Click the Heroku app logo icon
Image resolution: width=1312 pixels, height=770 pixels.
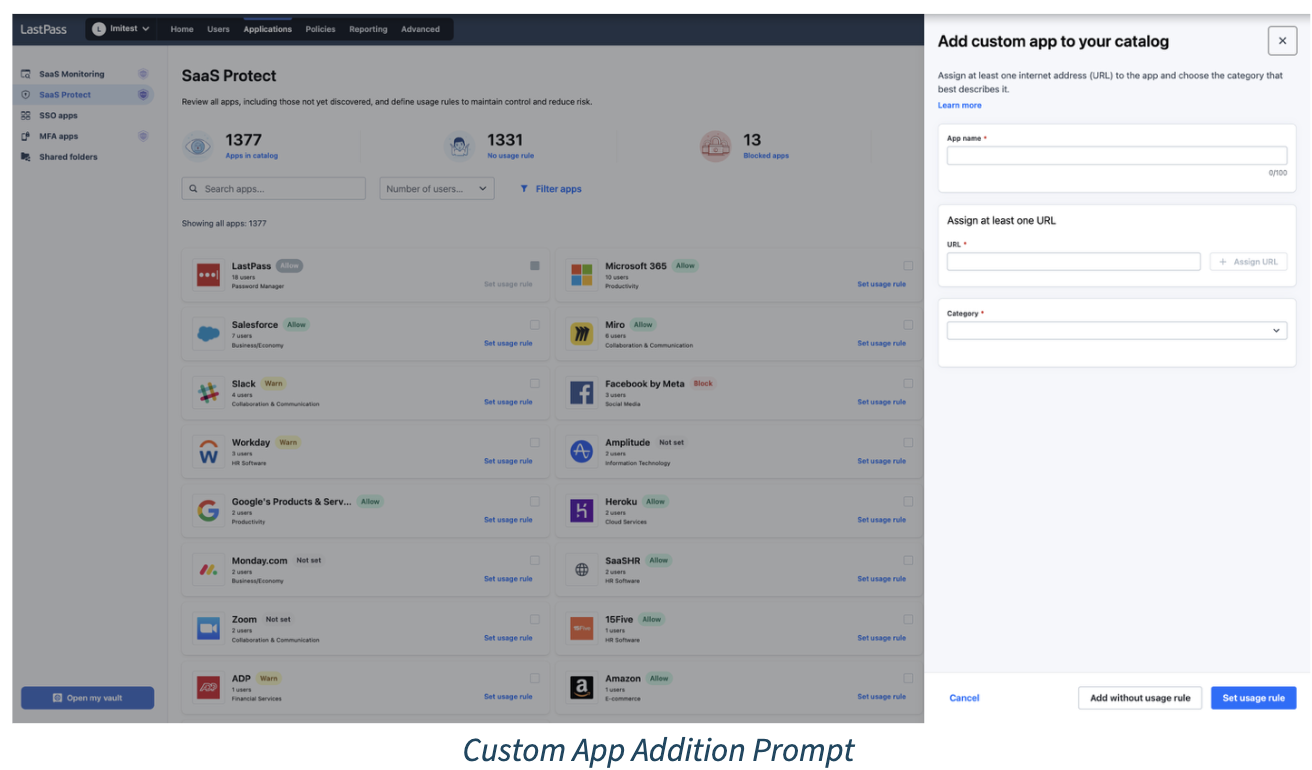coord(581,511)
